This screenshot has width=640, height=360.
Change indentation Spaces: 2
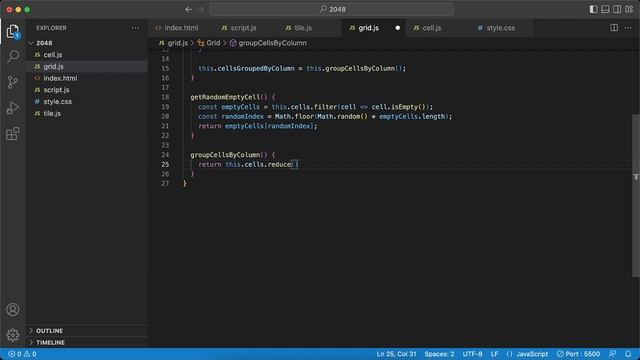tap(439, 354)
